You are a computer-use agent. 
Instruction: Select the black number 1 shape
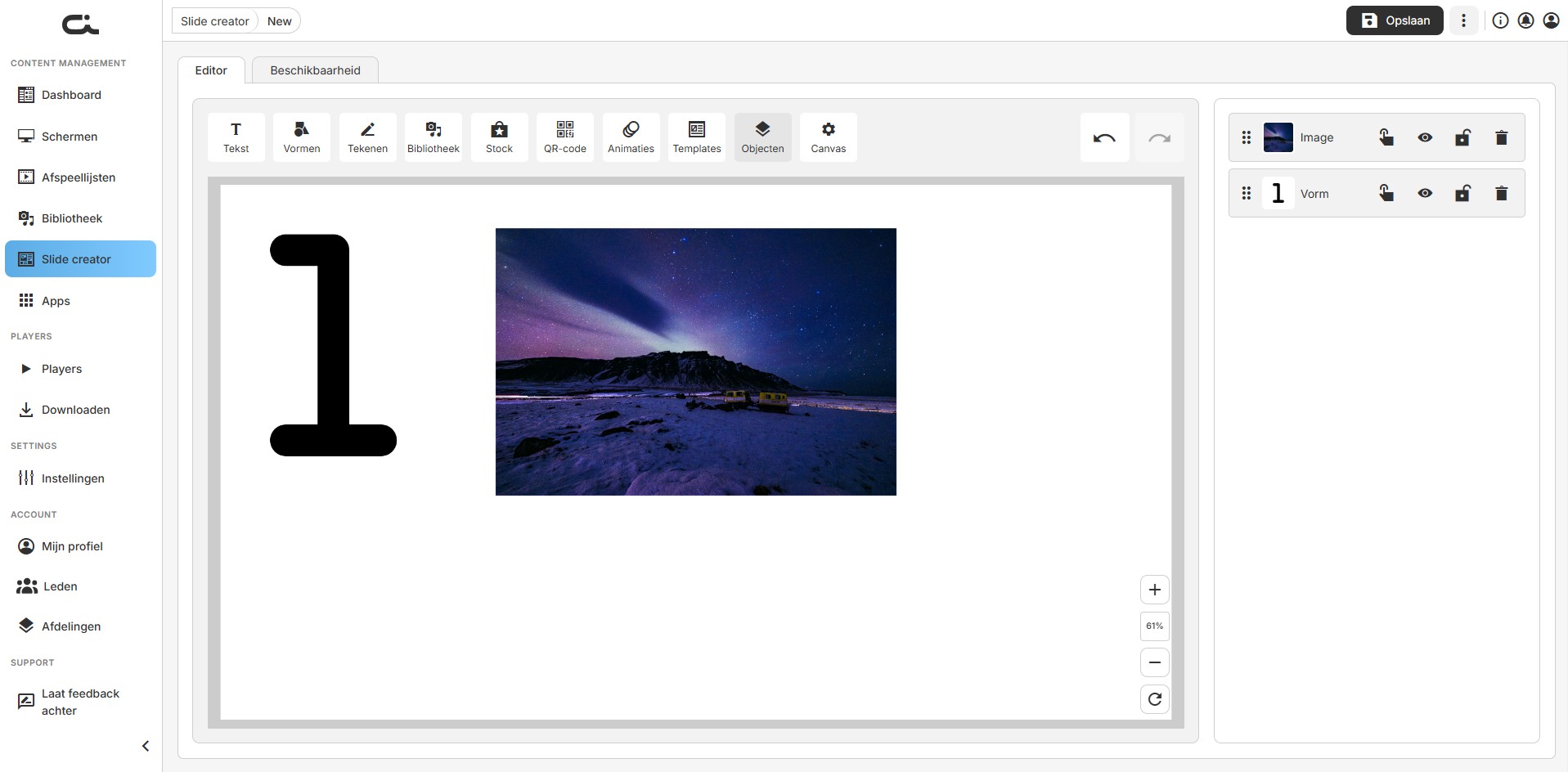(333, 344)
